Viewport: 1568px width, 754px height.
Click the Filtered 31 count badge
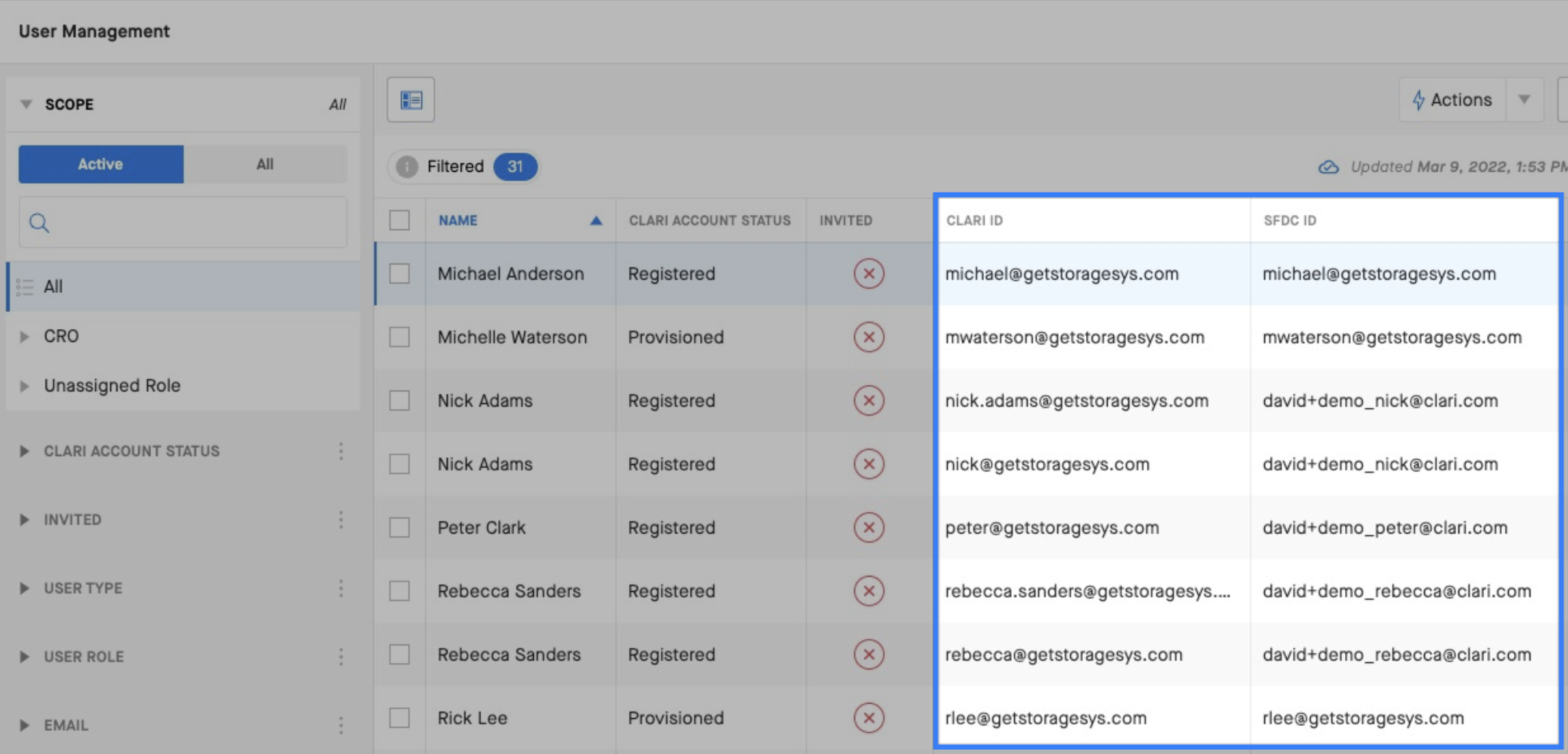(515, 166)
